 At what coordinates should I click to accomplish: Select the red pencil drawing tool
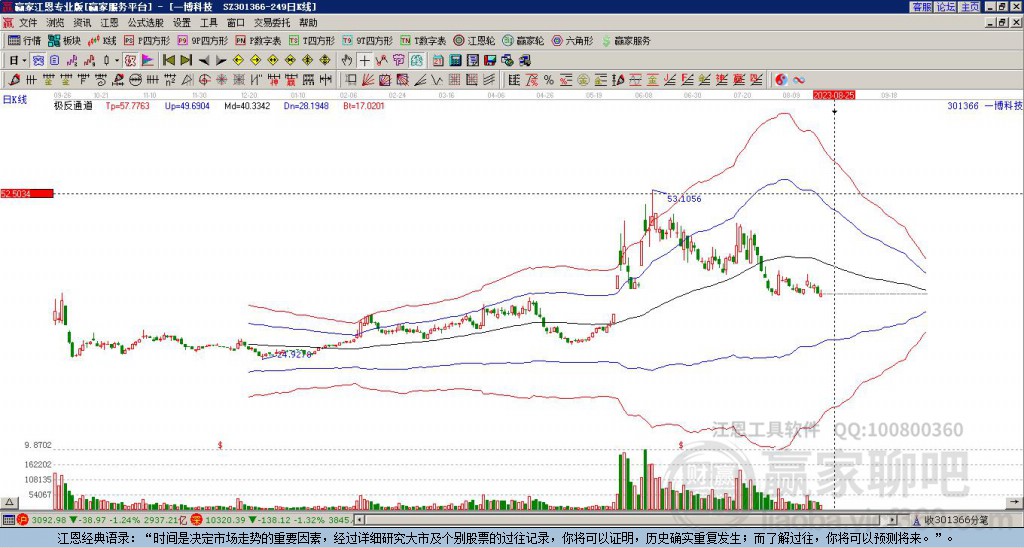14,80
